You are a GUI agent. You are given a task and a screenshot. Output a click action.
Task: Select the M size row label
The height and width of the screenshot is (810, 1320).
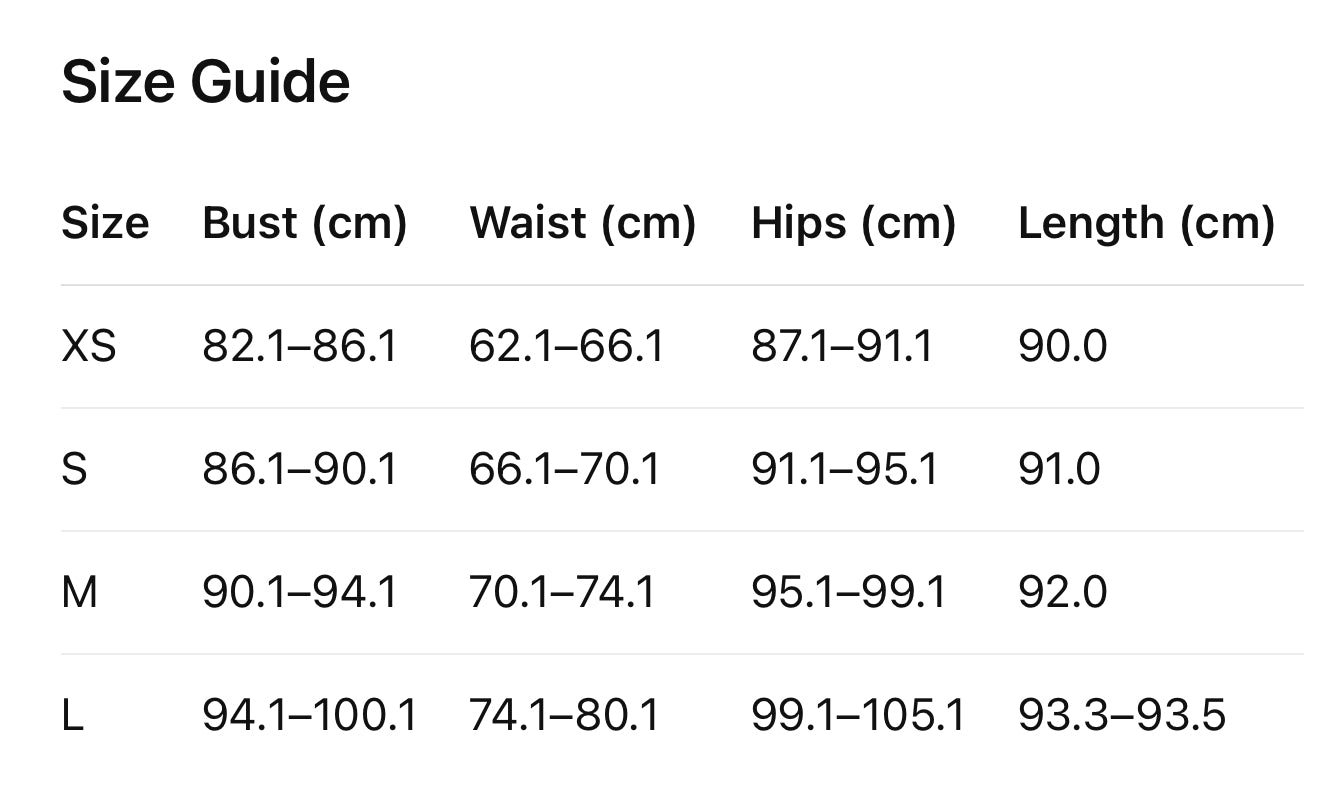(80, 593)
